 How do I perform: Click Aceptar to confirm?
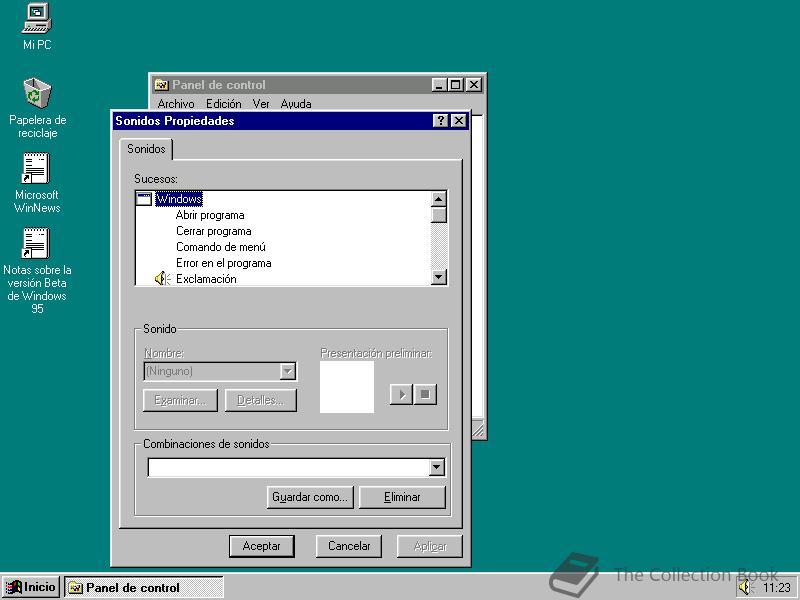[262, 546]
